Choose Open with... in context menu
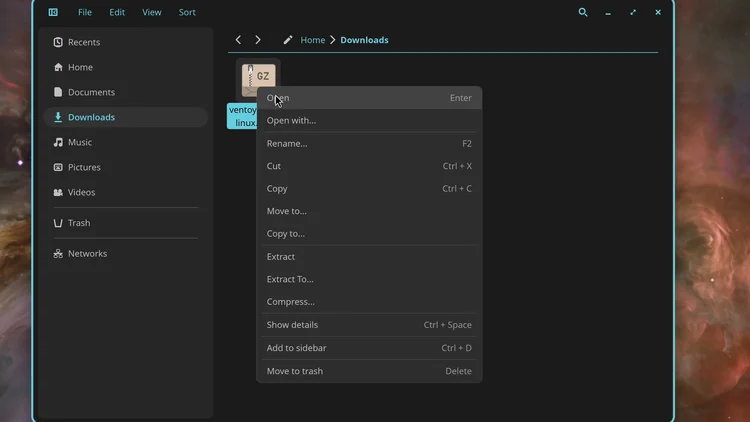The height and width of the screenshot is (422, 750). click(369, 121)
